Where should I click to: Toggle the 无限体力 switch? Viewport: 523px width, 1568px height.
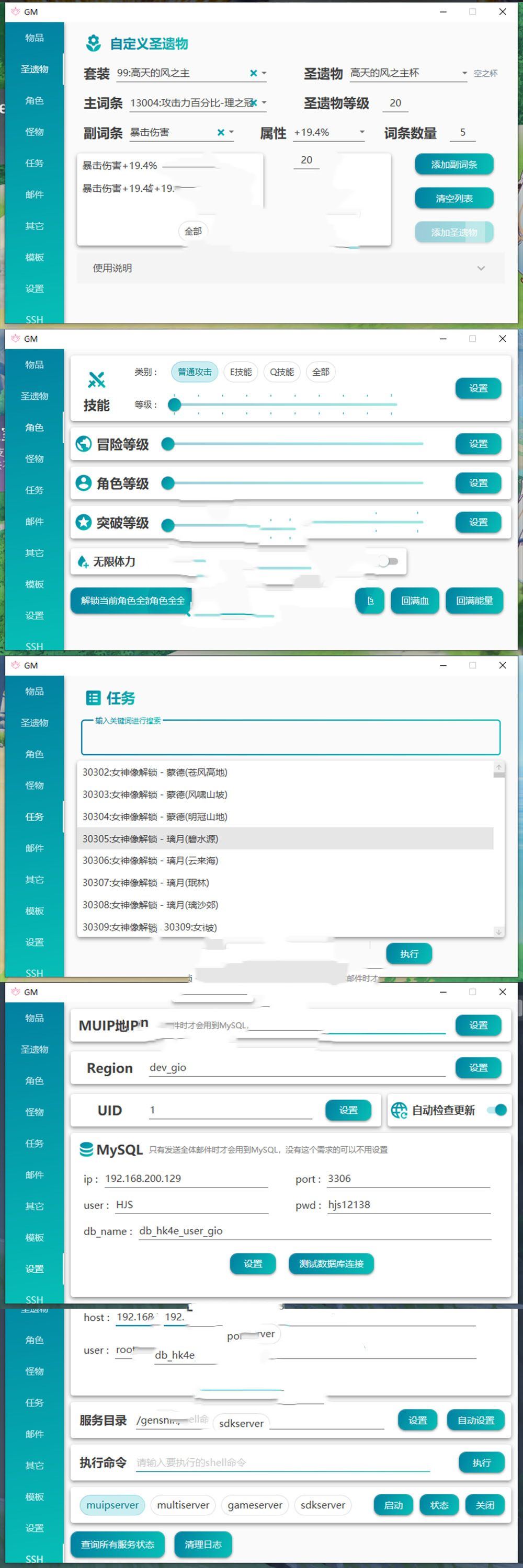click(387, 561)
